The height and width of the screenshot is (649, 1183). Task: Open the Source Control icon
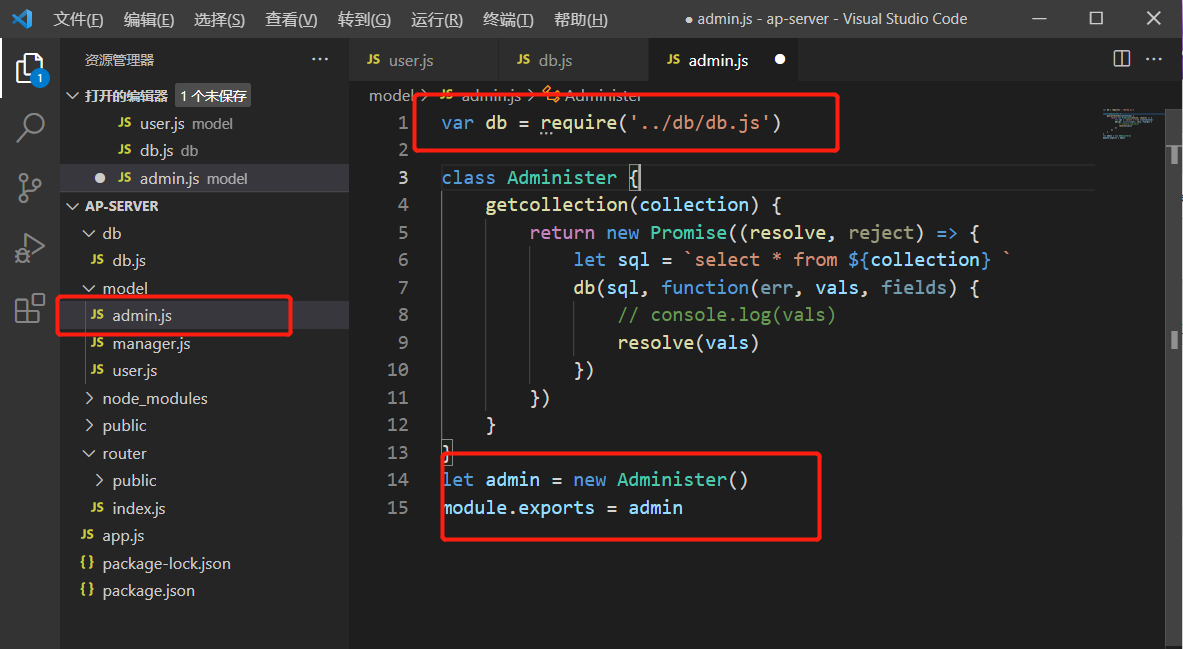[x=29, y=188]
